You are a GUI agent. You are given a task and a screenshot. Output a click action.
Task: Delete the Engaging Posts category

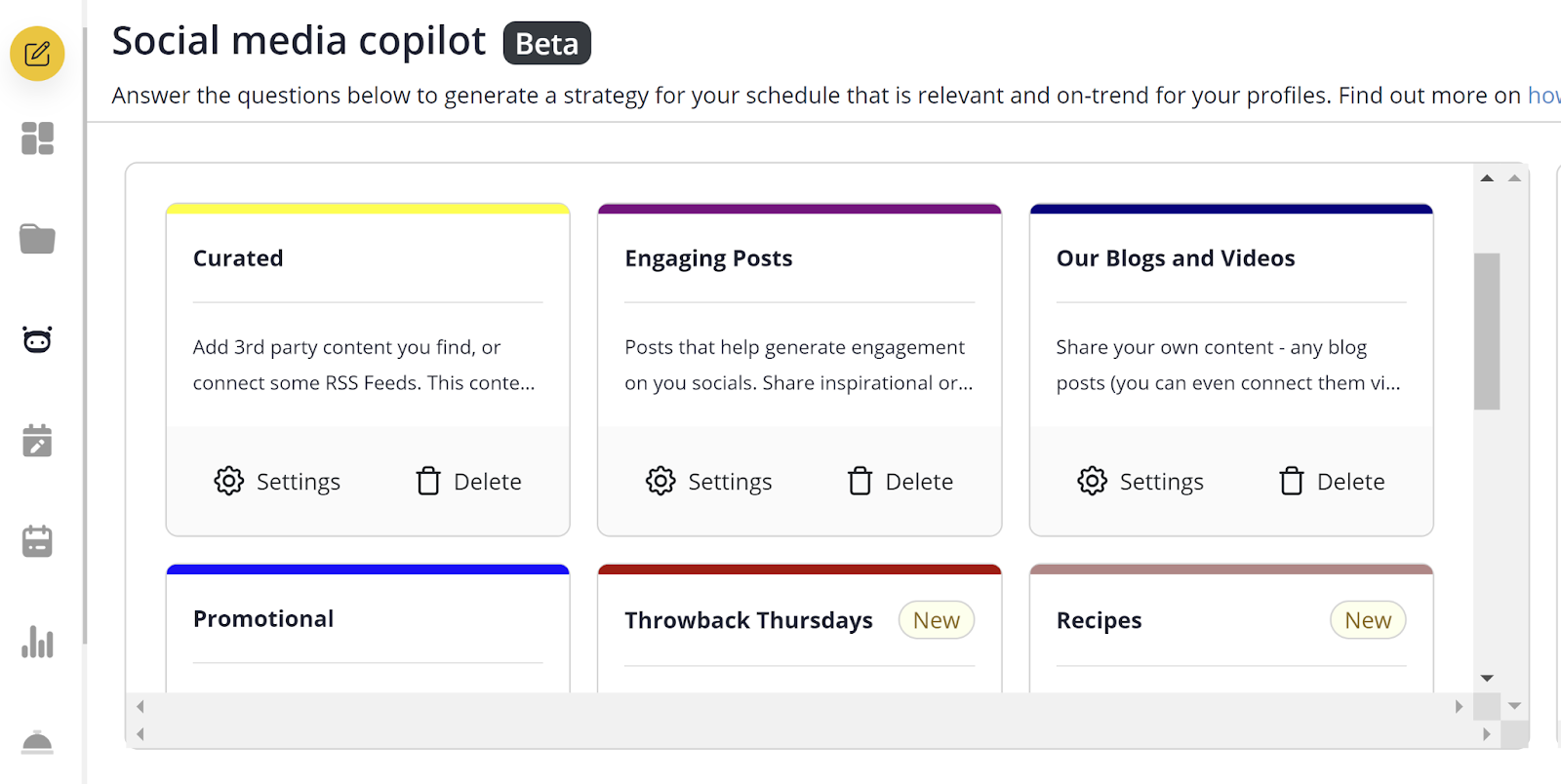pos(901,482)
